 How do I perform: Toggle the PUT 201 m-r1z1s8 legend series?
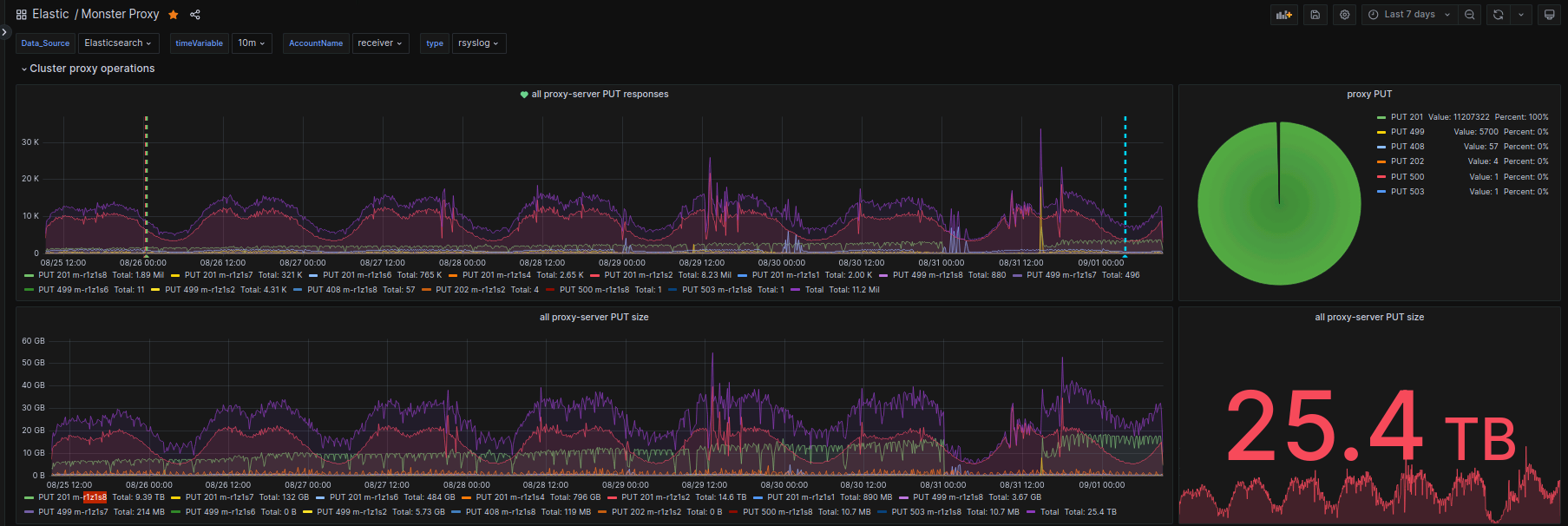[x=72, y=275]
